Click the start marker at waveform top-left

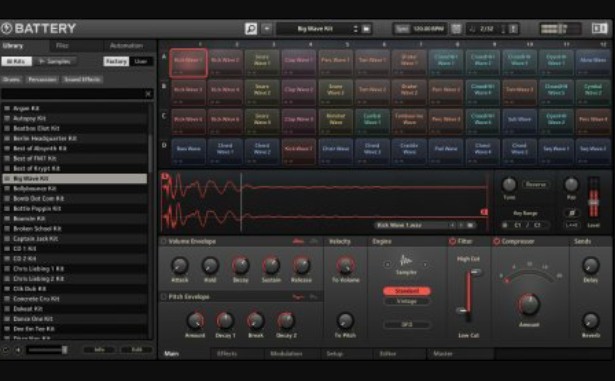[x=165, y=177]
